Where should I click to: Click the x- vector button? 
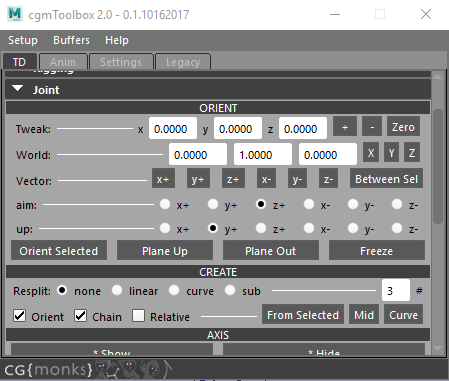click(266, 179)
